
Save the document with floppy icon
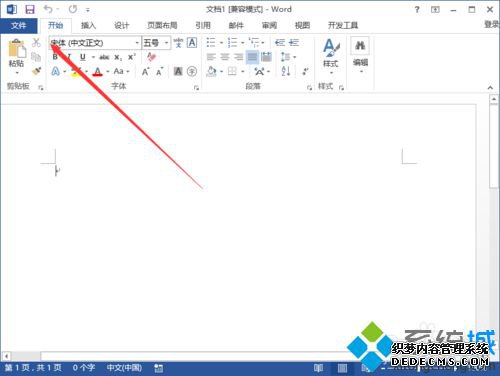point(30,9)
